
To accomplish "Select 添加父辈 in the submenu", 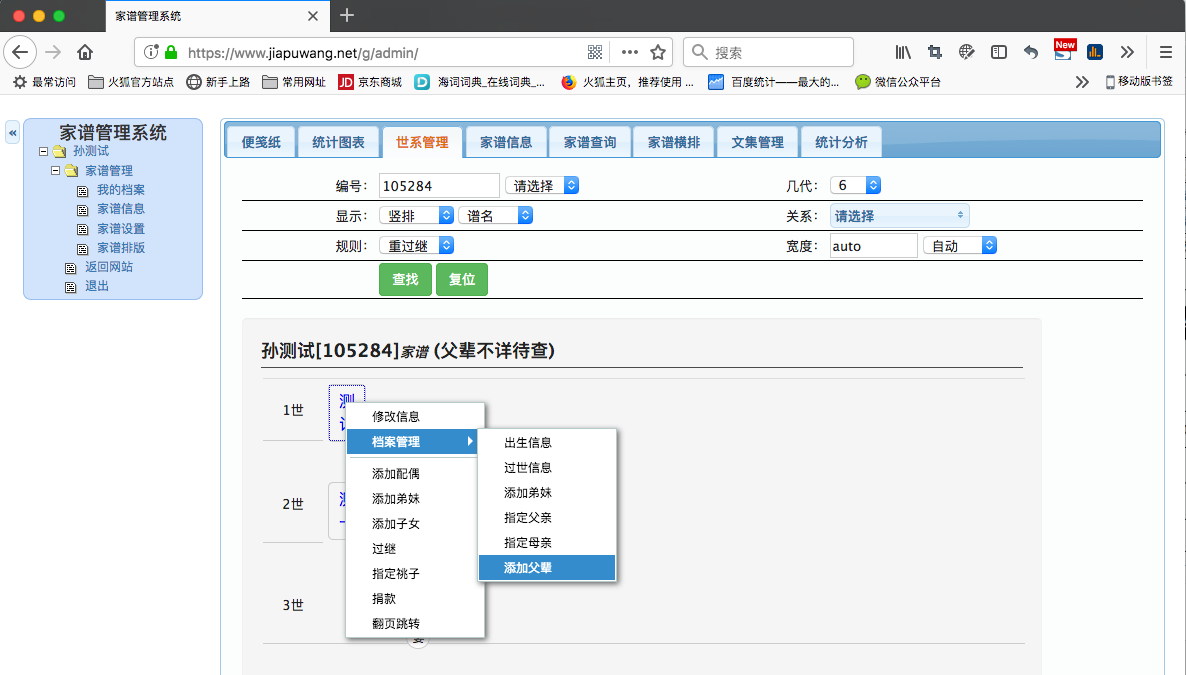I will pos(547,568).
